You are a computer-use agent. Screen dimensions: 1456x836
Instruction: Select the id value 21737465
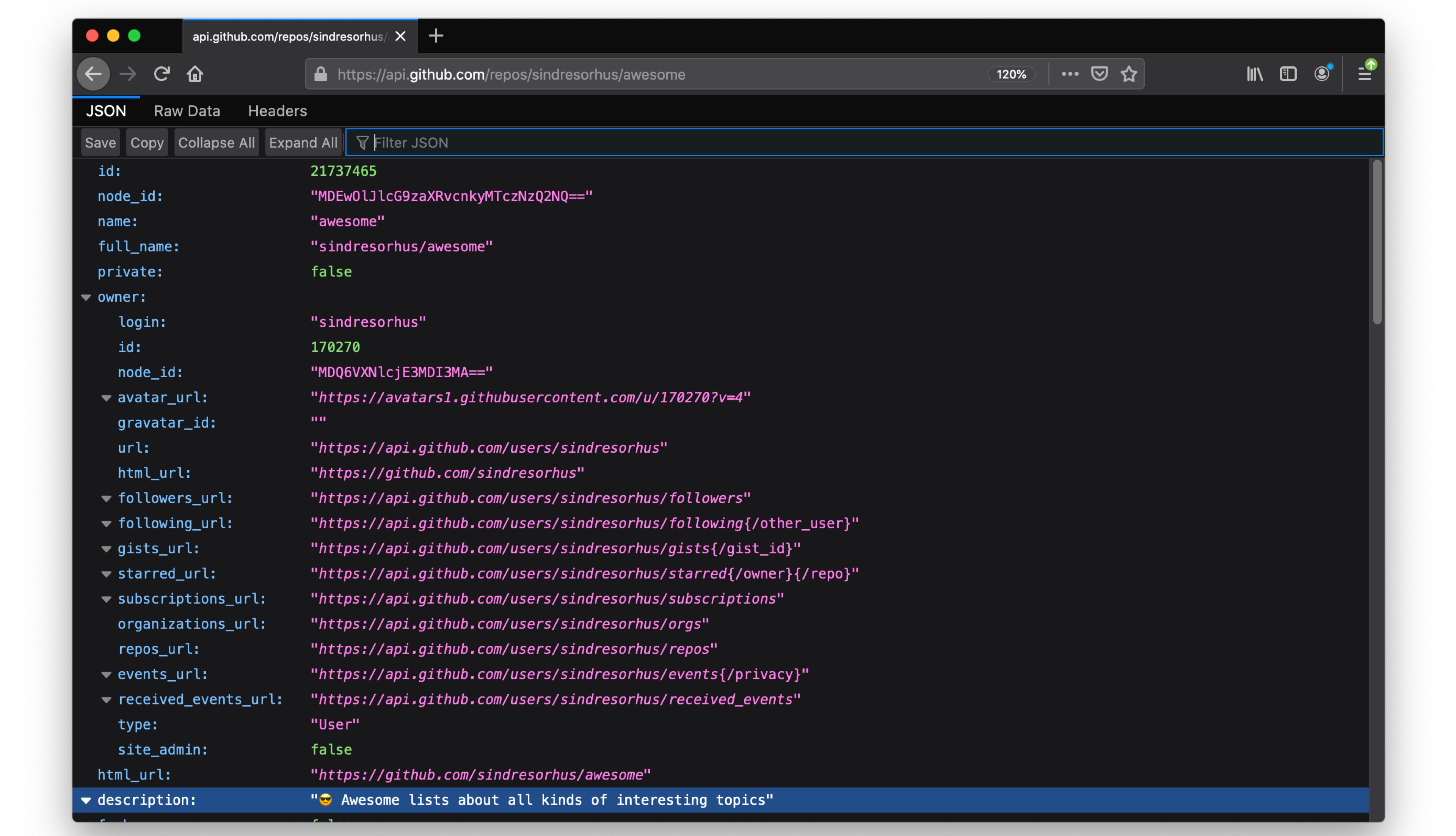[343, 171]
